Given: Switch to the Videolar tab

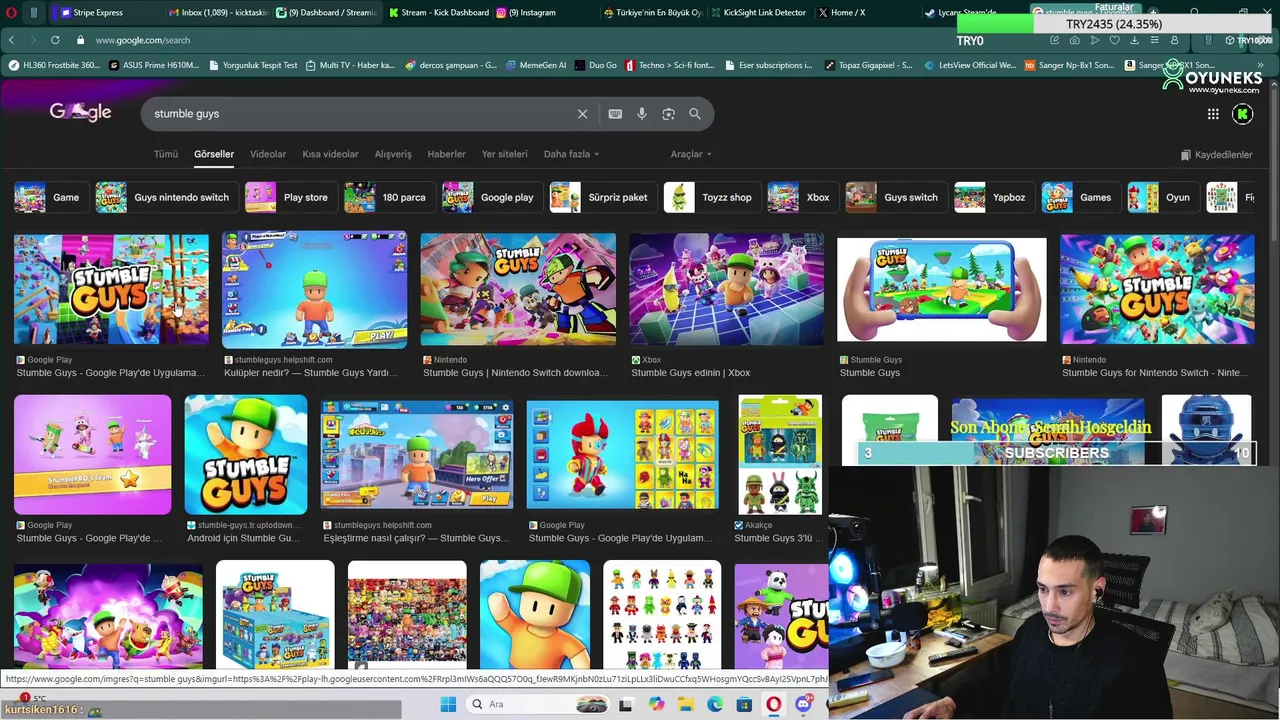Looking at the screenshot, I should [x=268, y=154].
